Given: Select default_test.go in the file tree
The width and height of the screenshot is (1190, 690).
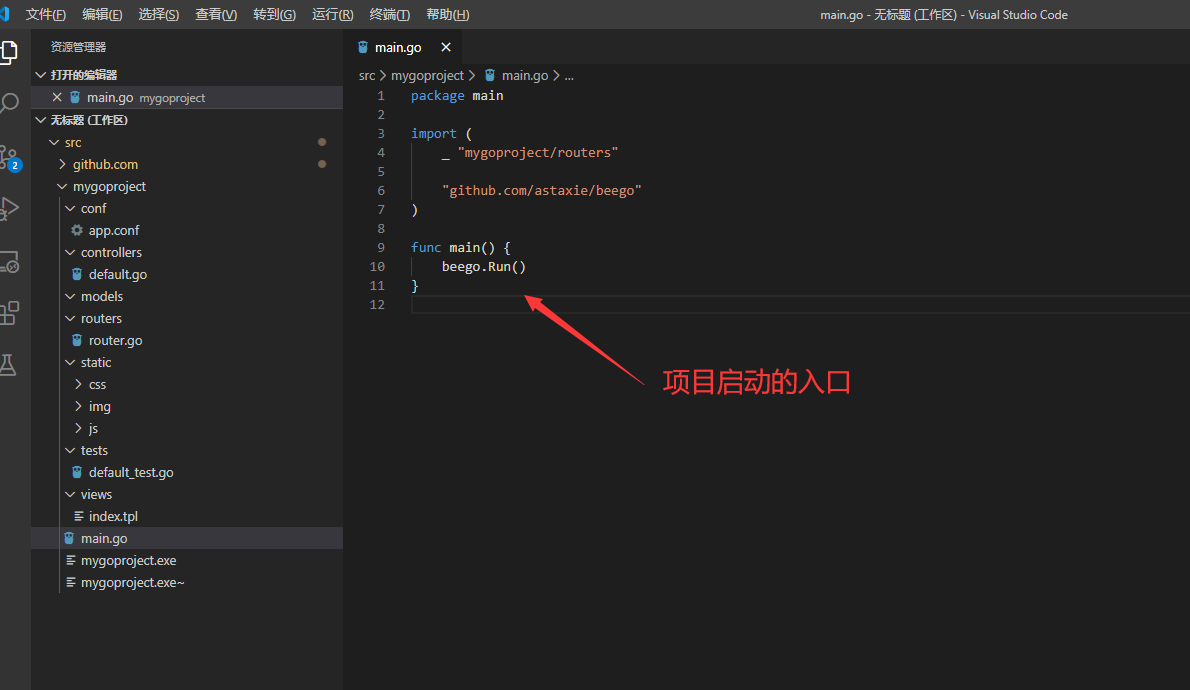Looking at the screenshot, I should [x=133, y=472].
